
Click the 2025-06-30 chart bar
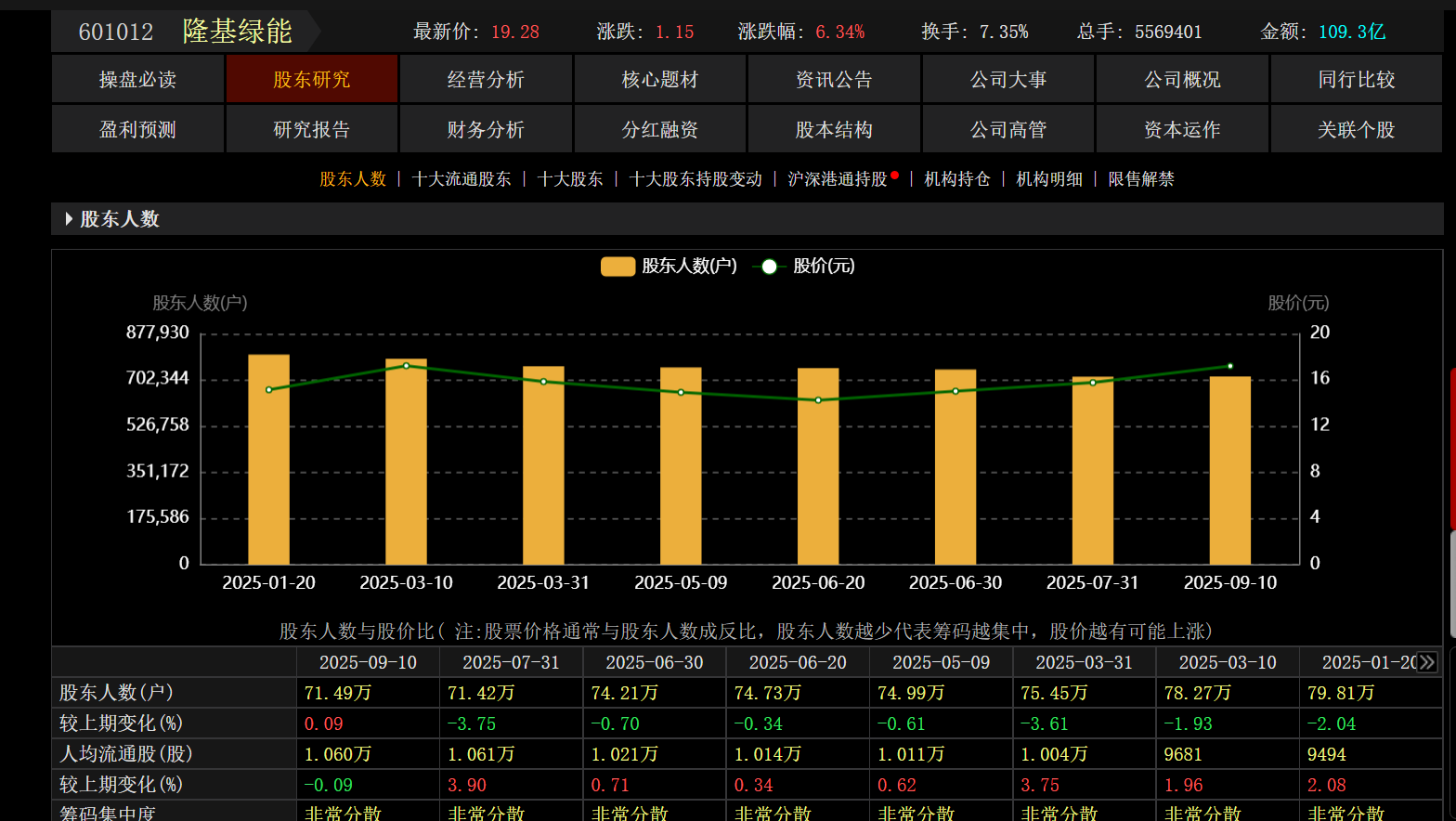(x=955, y=467)
